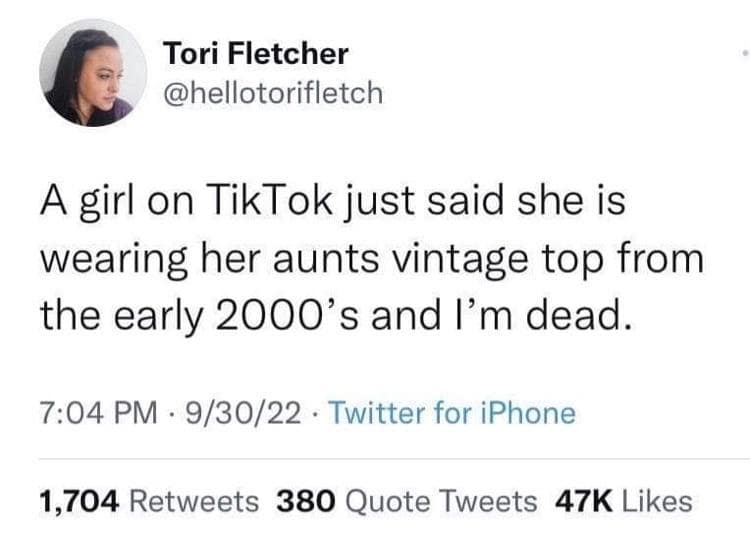Click the 9/30/22 tweet date
This screenshot has height=540, width=750.
click(x=235, y=412)
